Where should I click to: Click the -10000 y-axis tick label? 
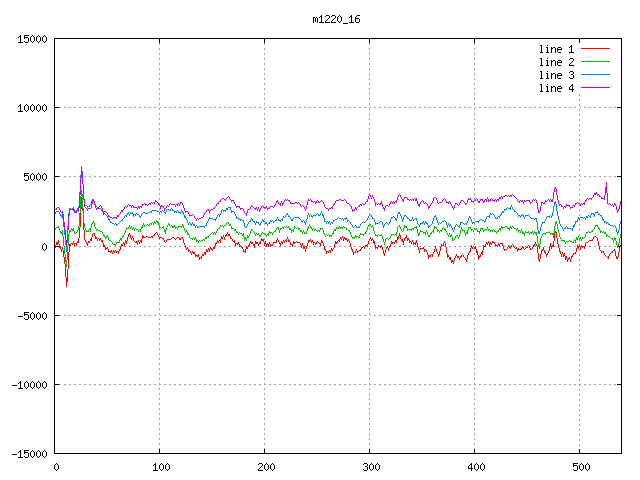[28, 385]
